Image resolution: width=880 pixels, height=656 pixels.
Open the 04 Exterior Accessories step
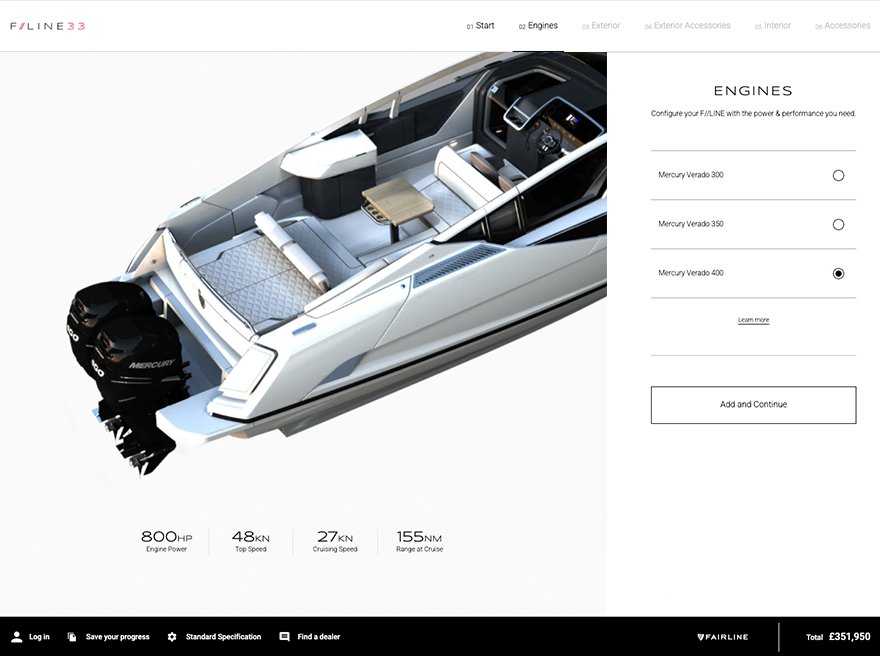pos(688,26)
